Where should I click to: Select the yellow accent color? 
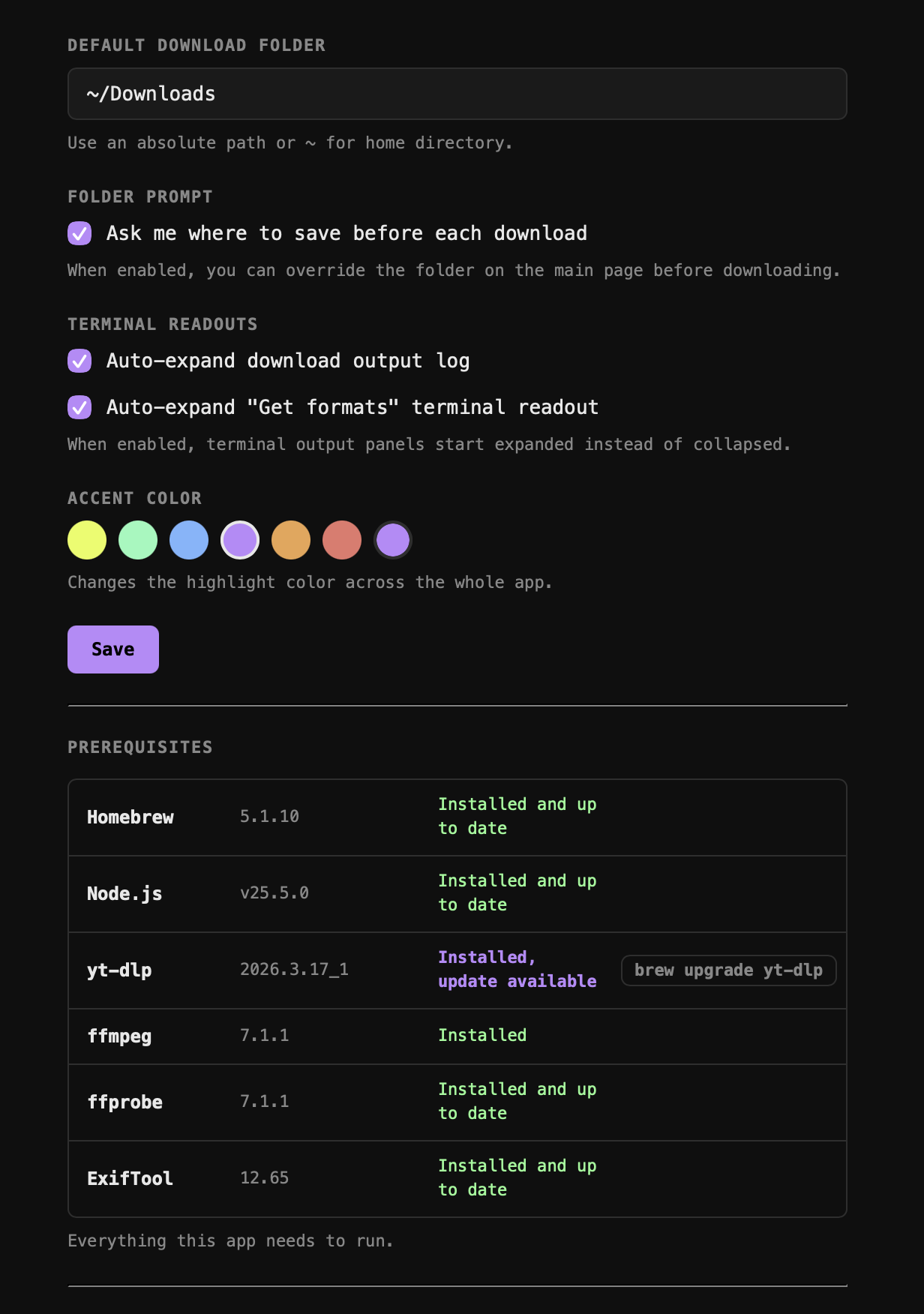point(87,540)
